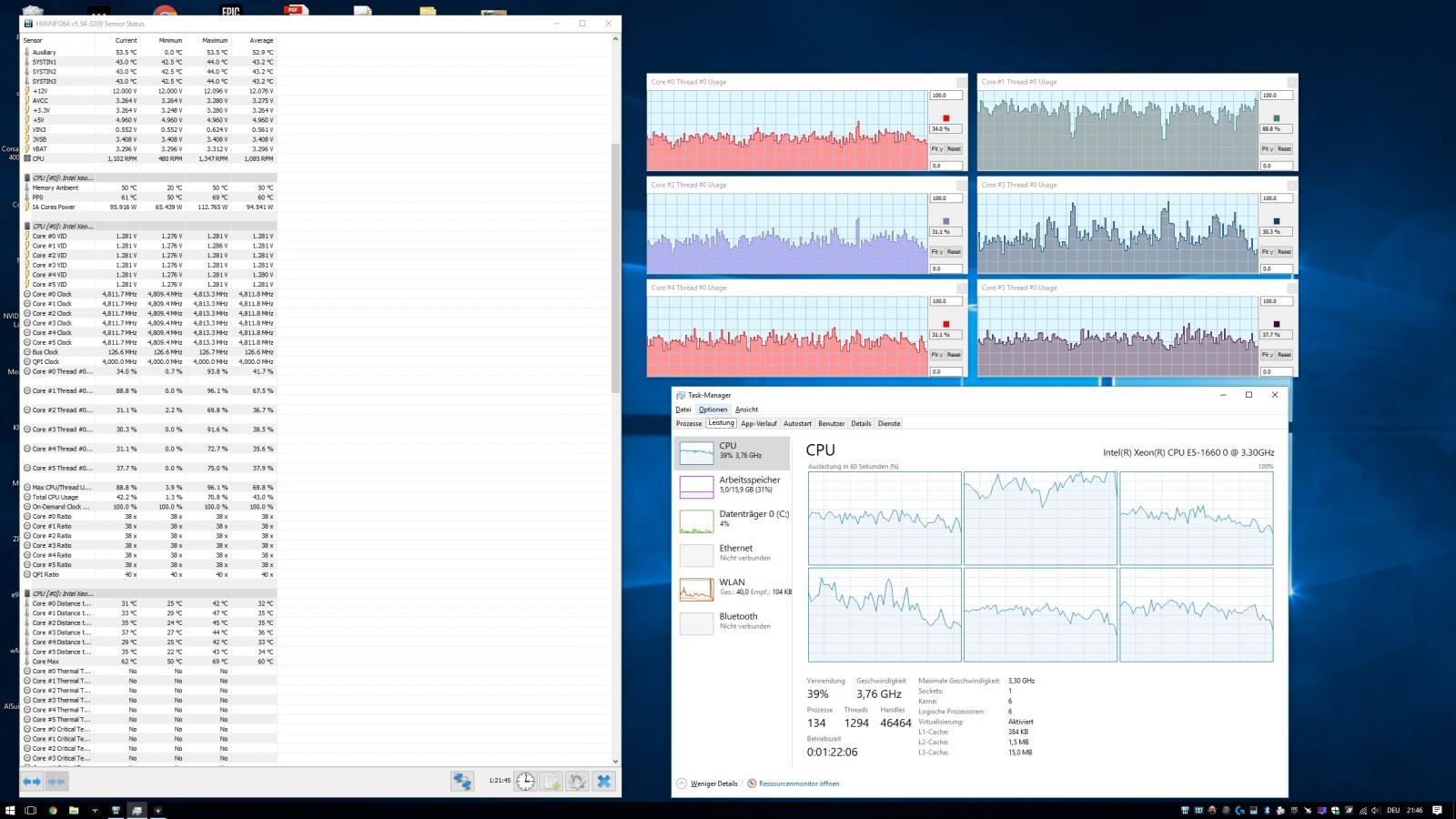Click the HWiNFO expand columns arrows icon
The width and height of the screenshot is (1456, 819).
32,781
